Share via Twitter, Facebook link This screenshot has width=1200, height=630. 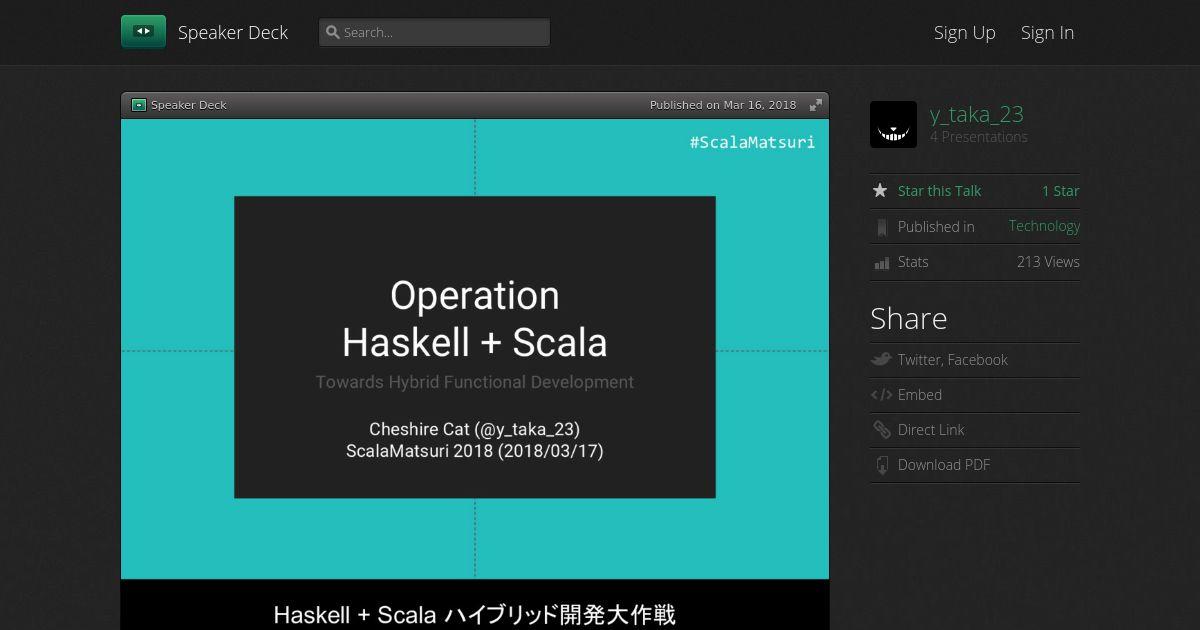pos(952,360)
